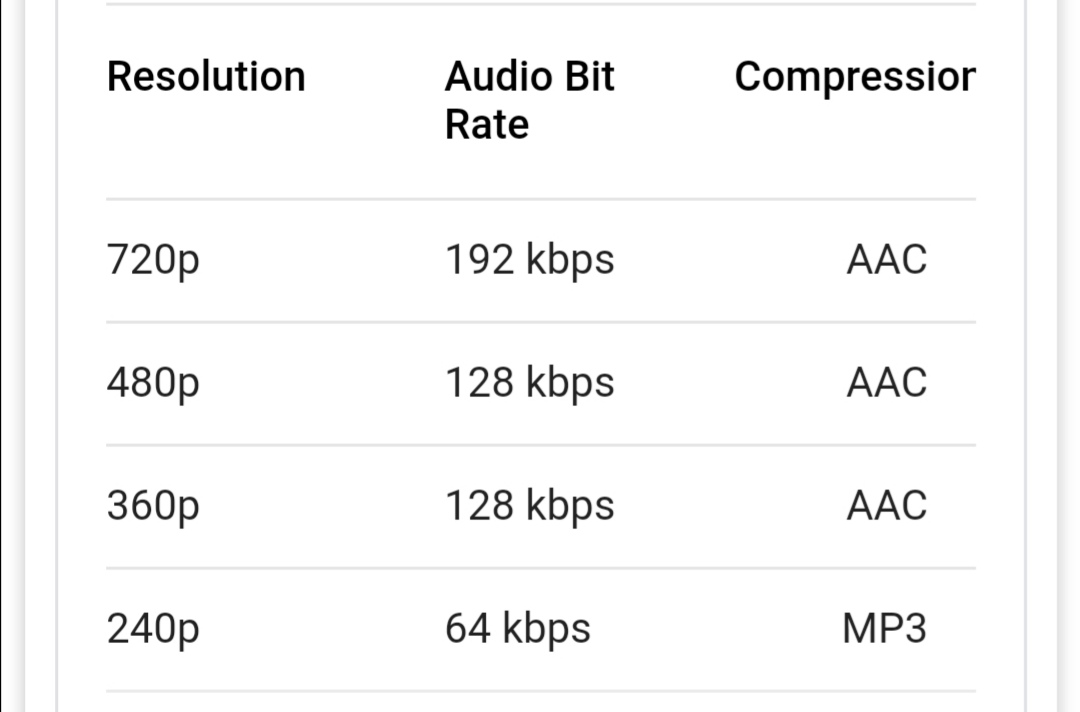Screen dimensions: 1080x712
Task: Select the 720p resolution cell
Action: [x=153, y=261]
